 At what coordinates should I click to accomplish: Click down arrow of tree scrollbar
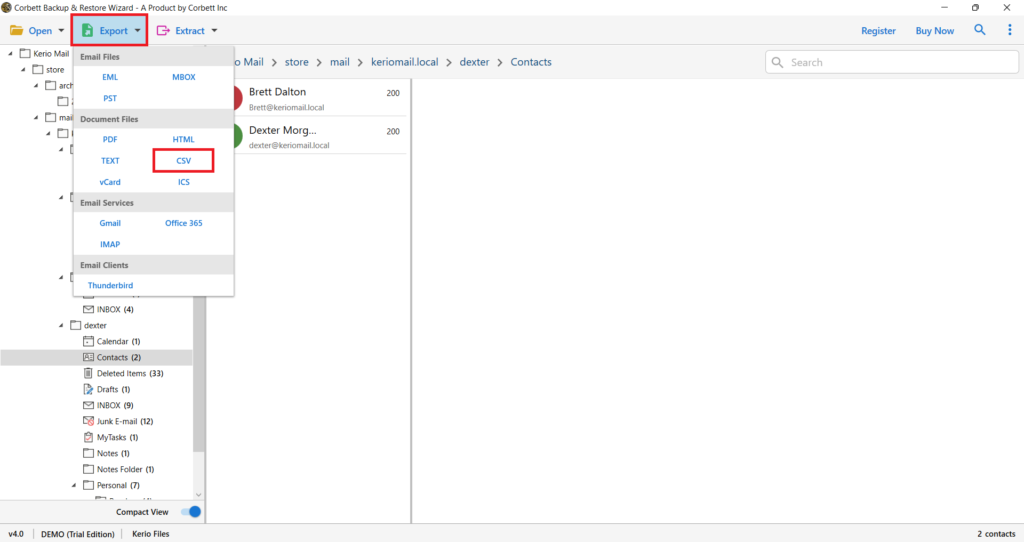point(199,495)
